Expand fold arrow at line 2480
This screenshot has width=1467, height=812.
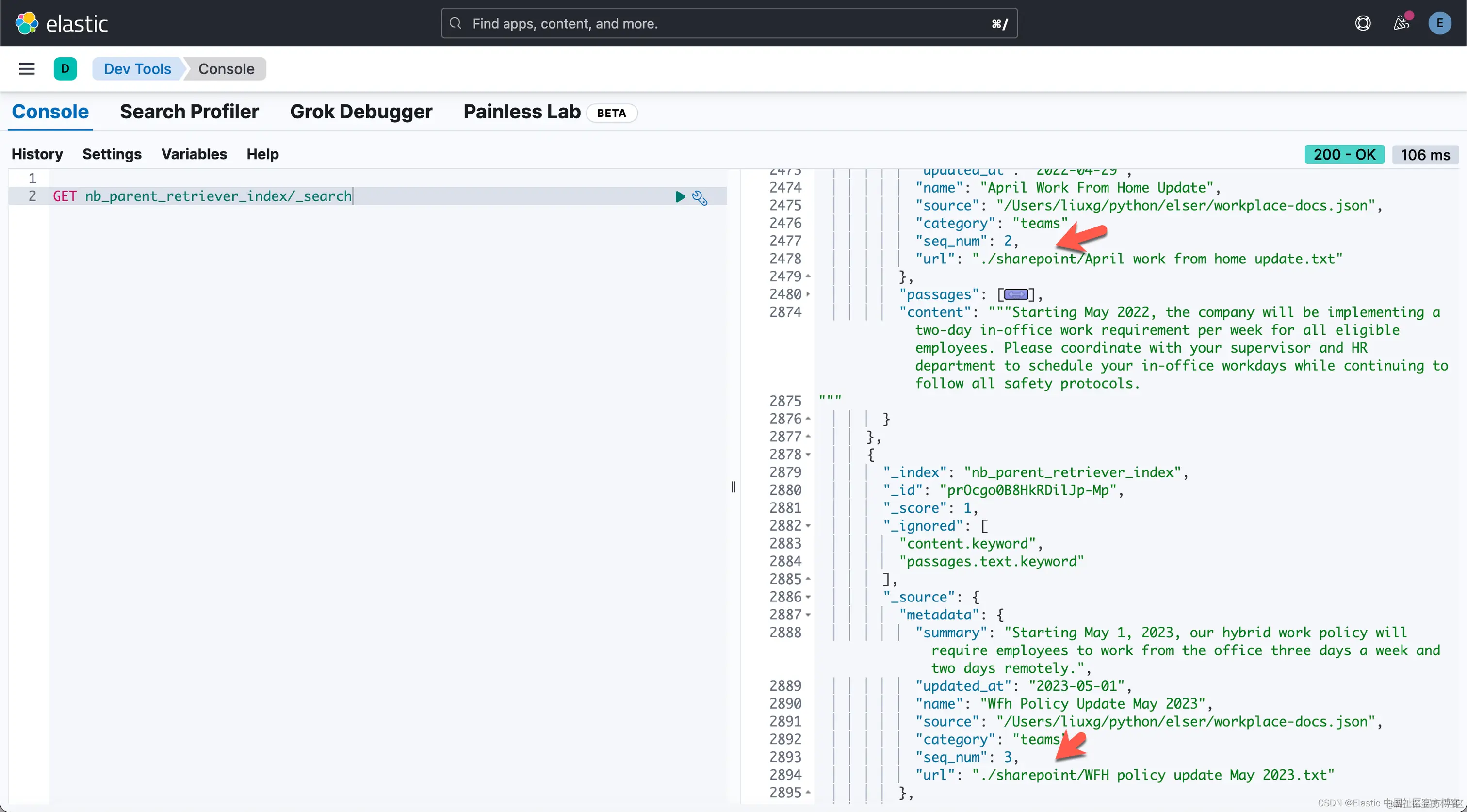coord(808,294)
